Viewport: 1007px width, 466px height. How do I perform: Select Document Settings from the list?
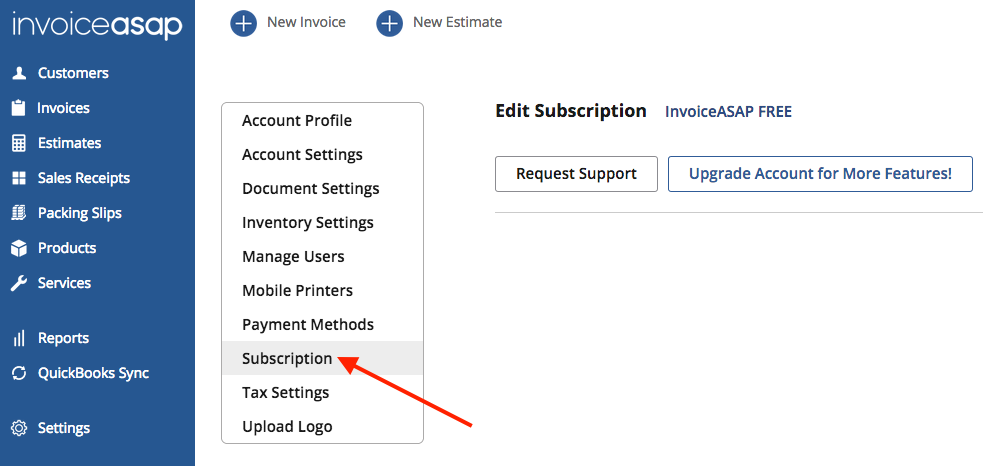pyautogui.click(x=311, y=189)
